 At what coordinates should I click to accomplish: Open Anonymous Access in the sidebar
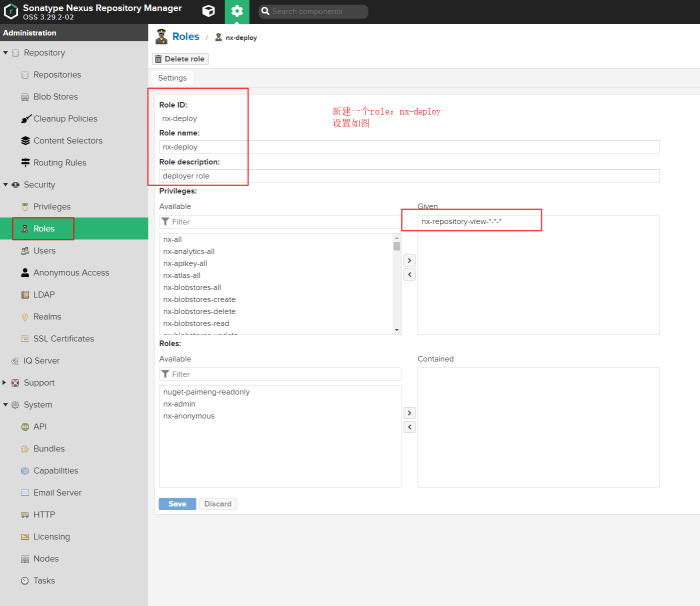pos(71,272)
